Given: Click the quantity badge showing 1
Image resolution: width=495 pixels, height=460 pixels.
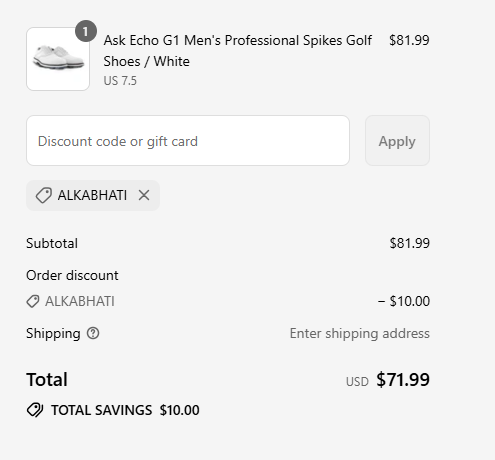Looking at the screenshot, I should click(86, 31).
